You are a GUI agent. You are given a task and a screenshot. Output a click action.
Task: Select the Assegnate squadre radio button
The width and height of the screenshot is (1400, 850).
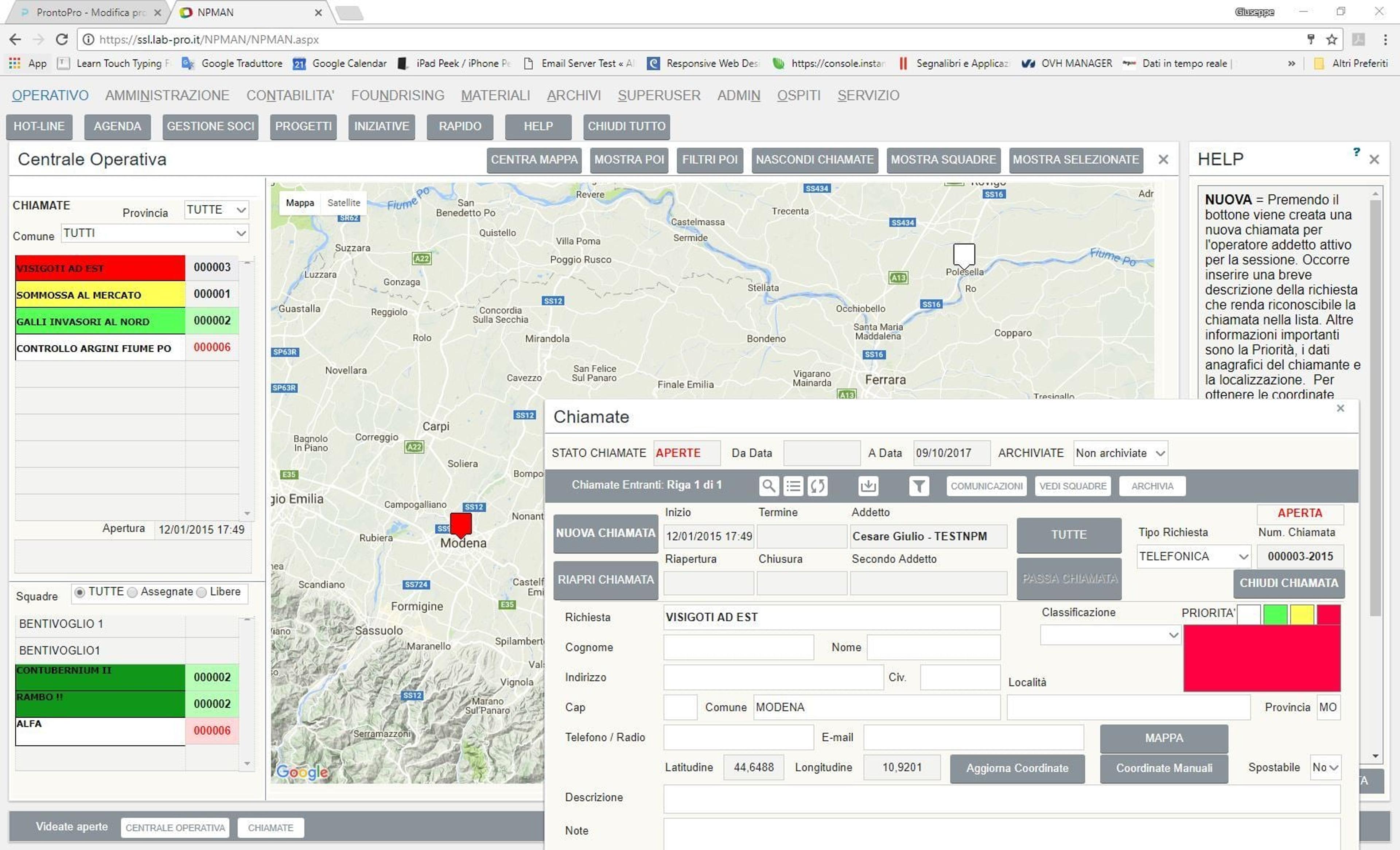(x=132, y=592)
